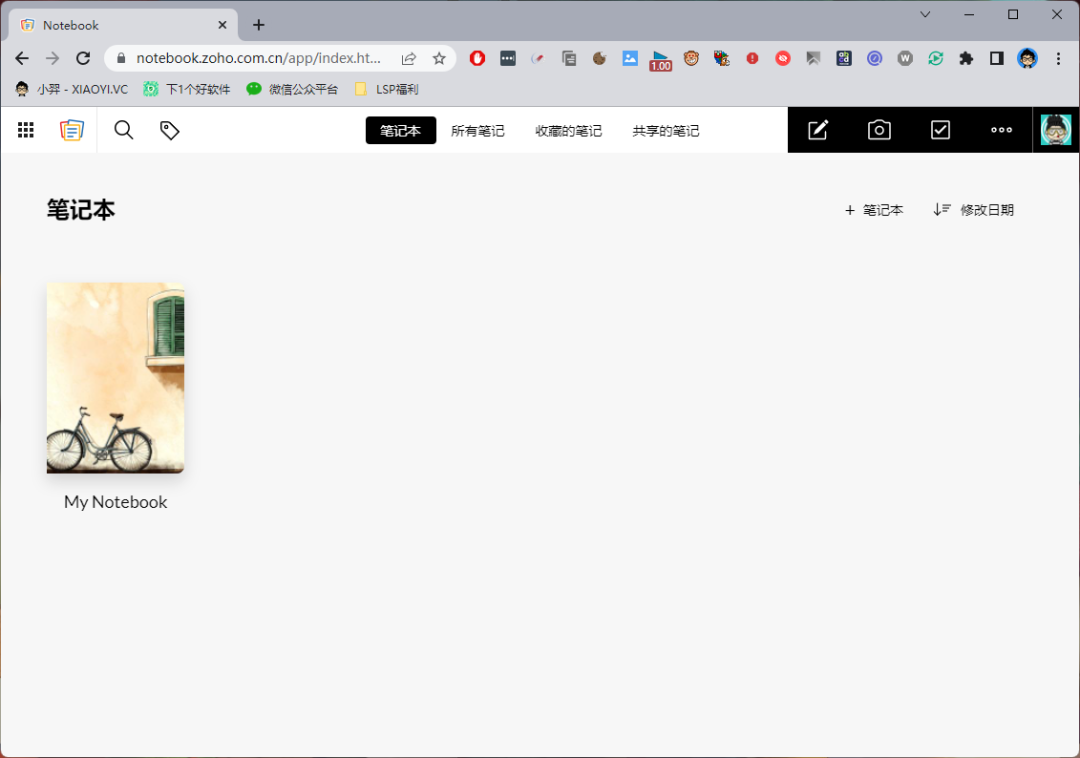Create a checklist note via the checkbox icon

click(x=940, y=130)
